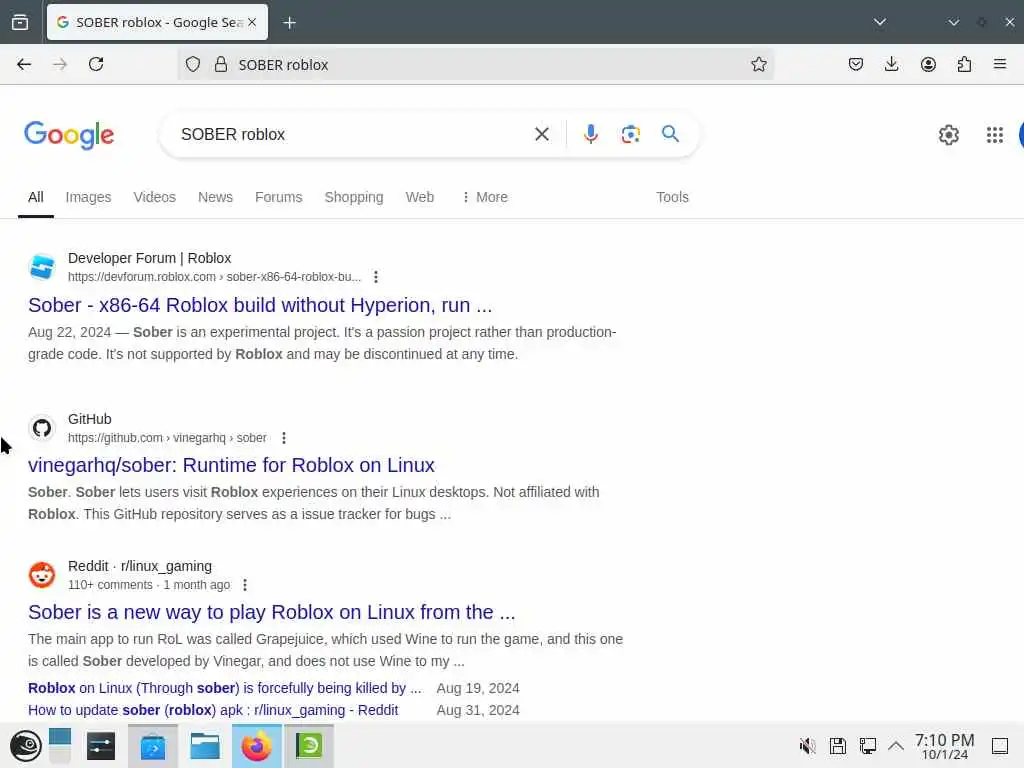View site security lock info

click(221, 64)
